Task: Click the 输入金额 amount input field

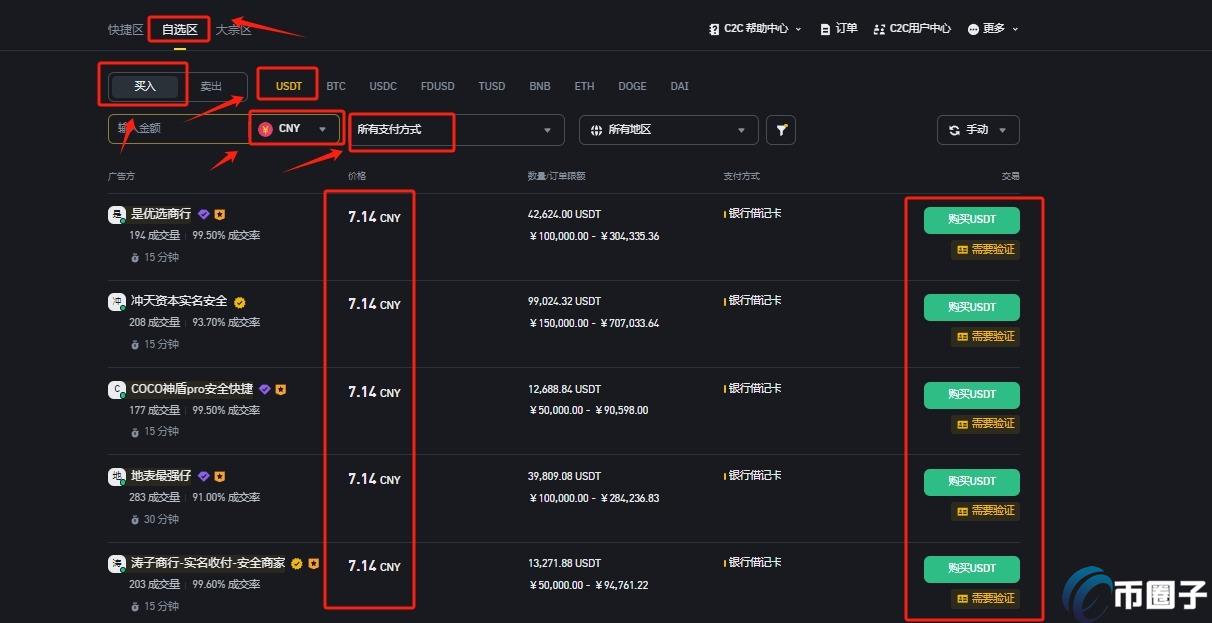Action: click(x=180, y=129)
